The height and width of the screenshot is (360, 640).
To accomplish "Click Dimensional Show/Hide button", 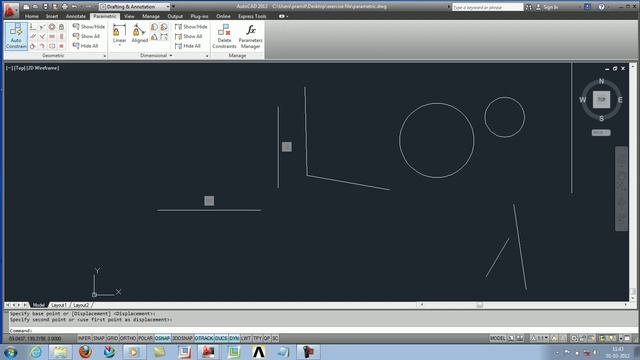I will [191, 27].
